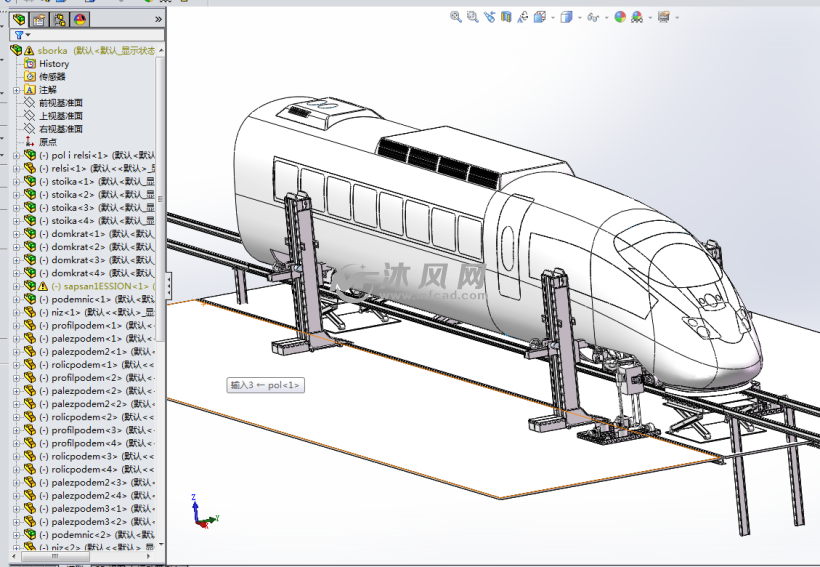Click the Edit Appearance color ball icon

pyautogui.click(x=620, y=17)
